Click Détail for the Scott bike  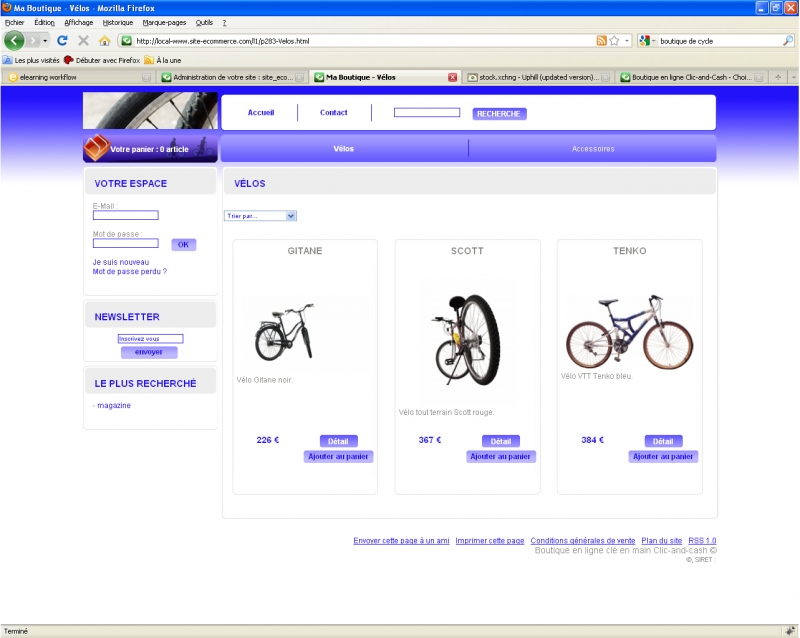501,441
